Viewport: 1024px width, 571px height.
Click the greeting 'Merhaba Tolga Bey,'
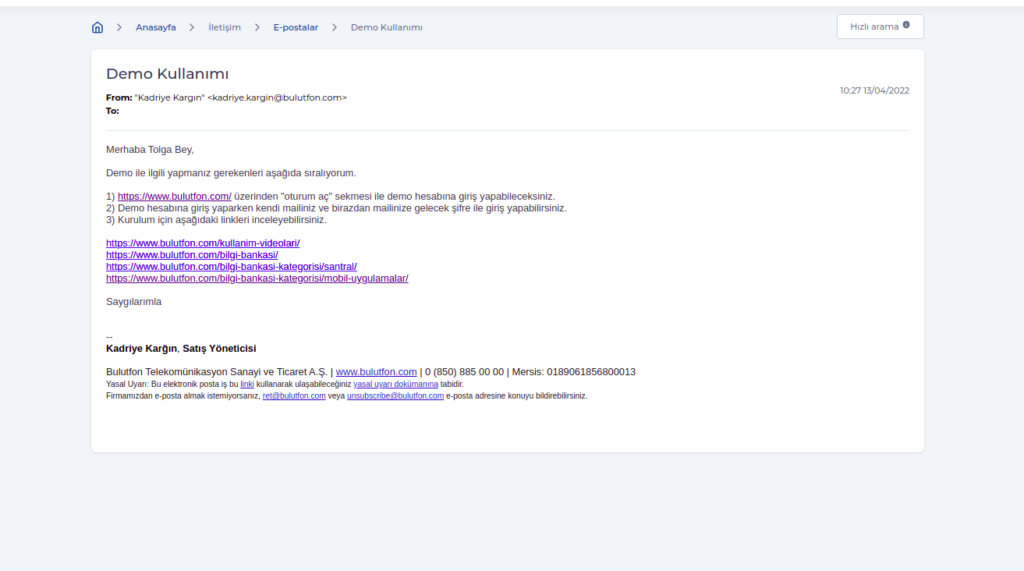click(150, 150)
